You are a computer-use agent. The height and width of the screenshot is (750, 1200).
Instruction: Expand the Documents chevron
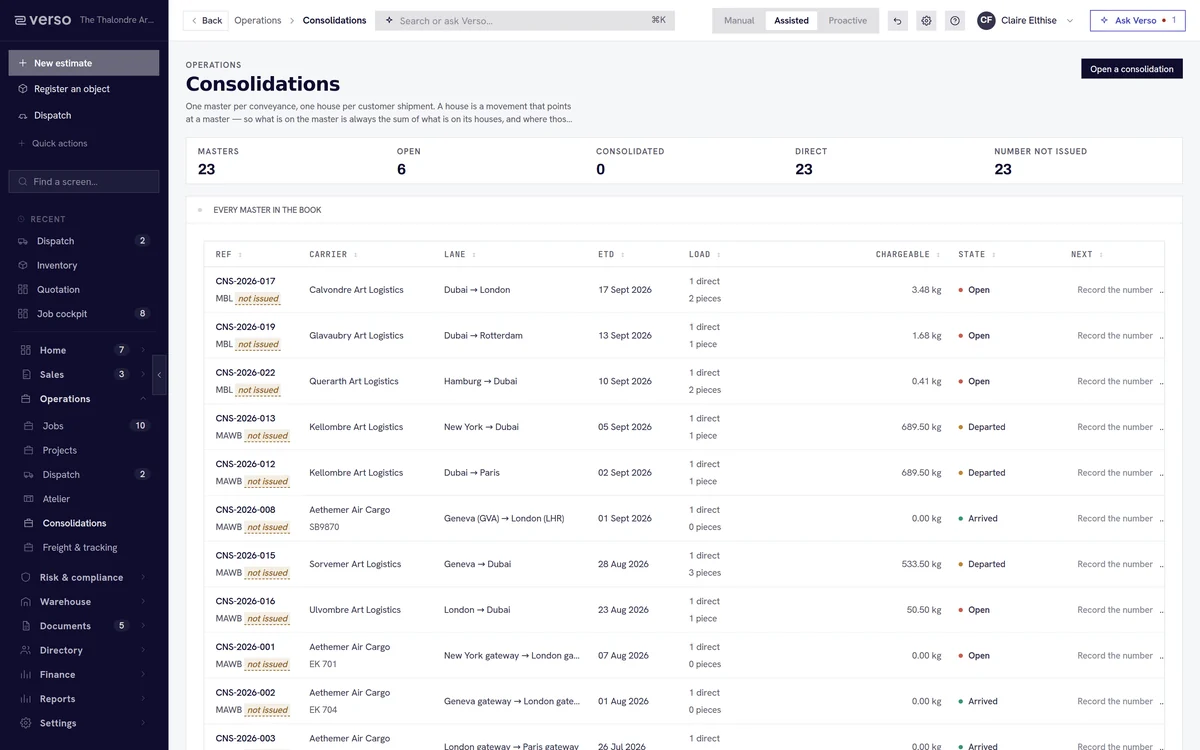[x=143, y=626]
